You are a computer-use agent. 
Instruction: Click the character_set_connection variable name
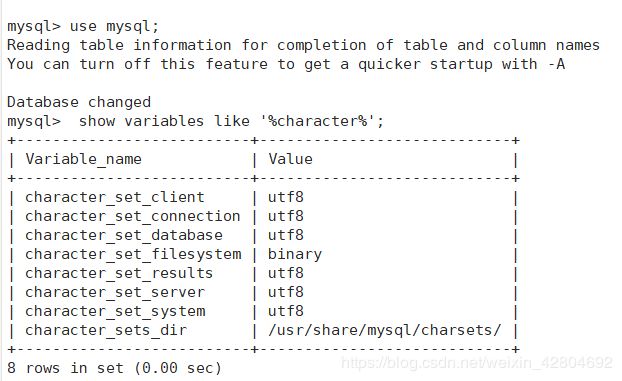pyautogui.click(x=132, y=216)
